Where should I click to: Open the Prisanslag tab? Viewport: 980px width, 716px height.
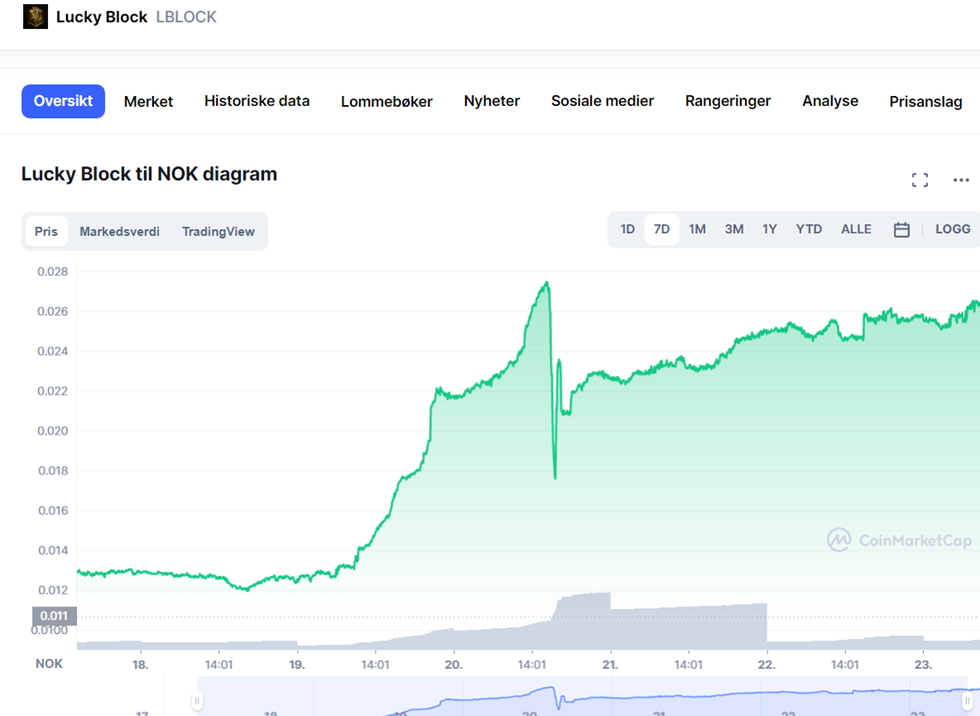[926, 102]
